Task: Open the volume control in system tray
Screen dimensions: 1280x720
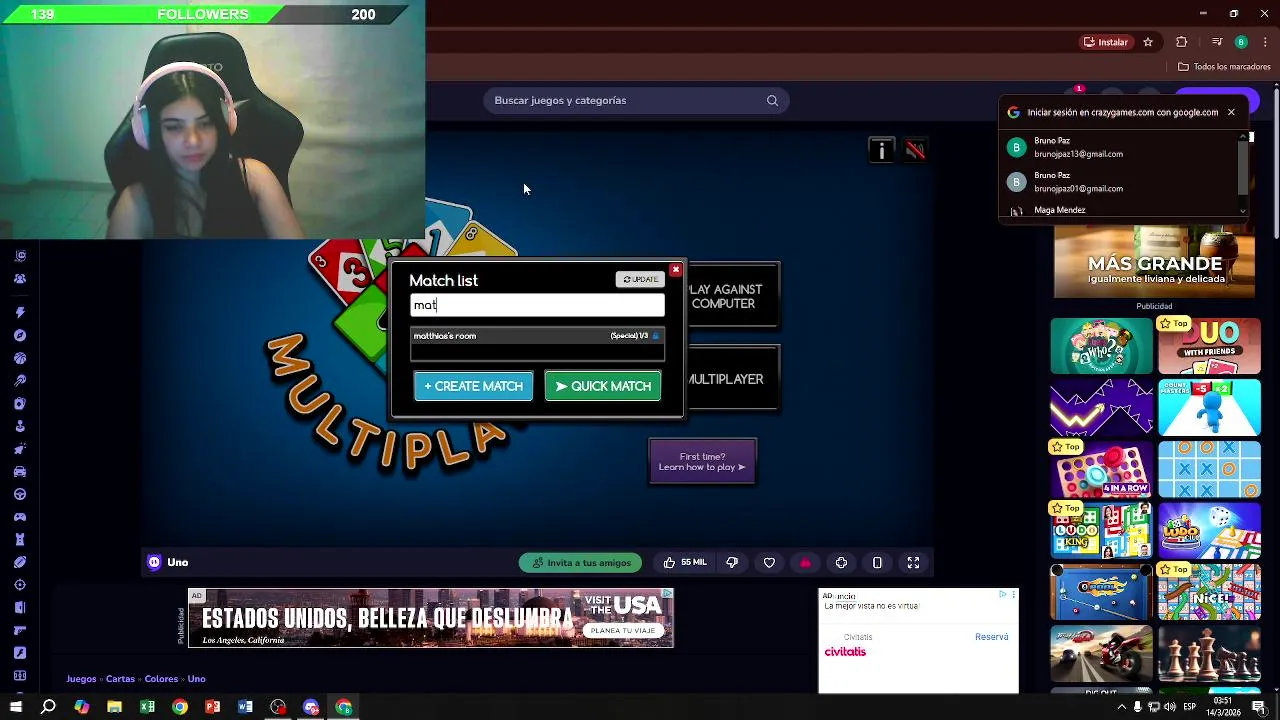Action: click(x=1170, y=707)
